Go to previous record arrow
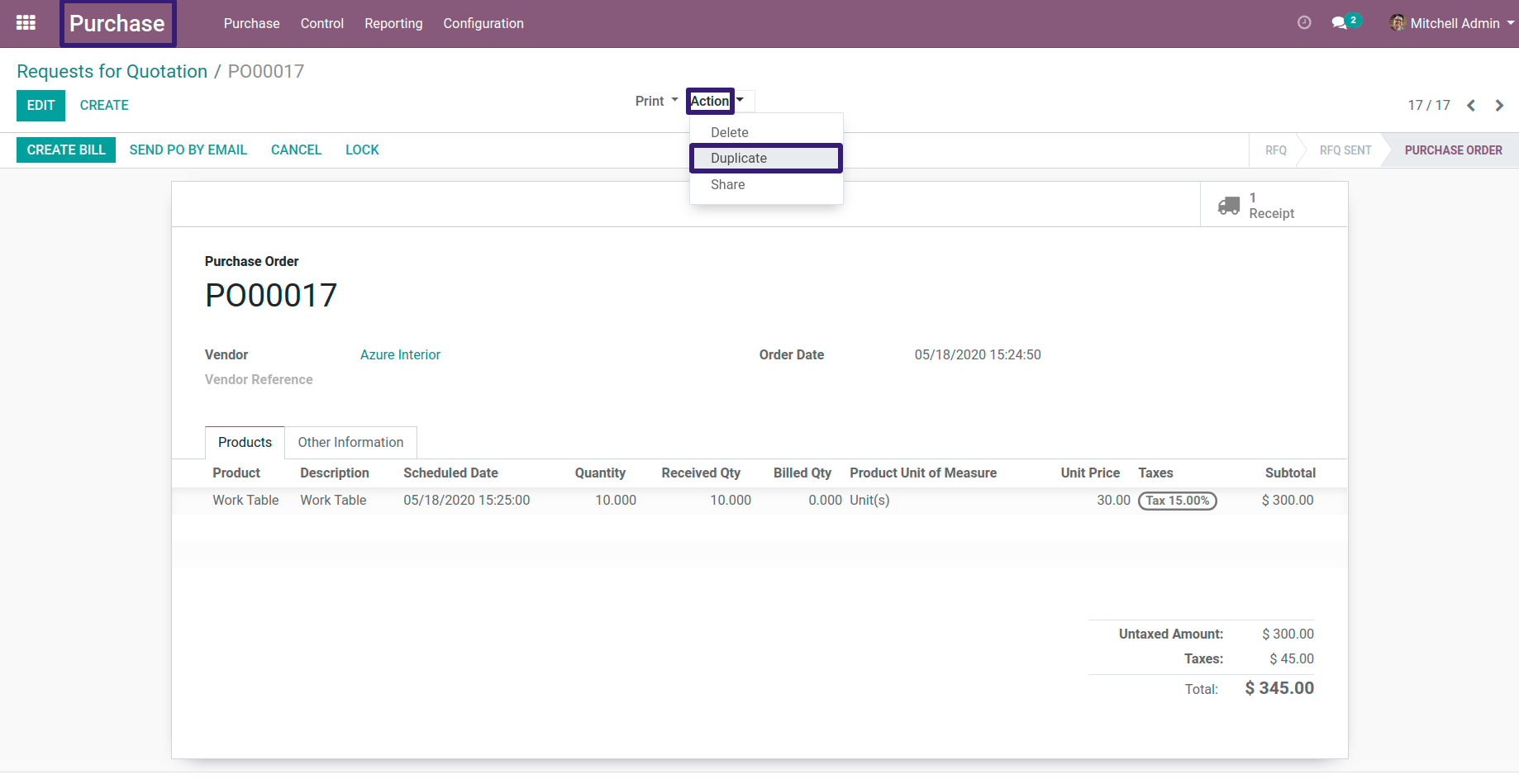This screenshot has width=1519, height=784. (x=1471, y=106)
